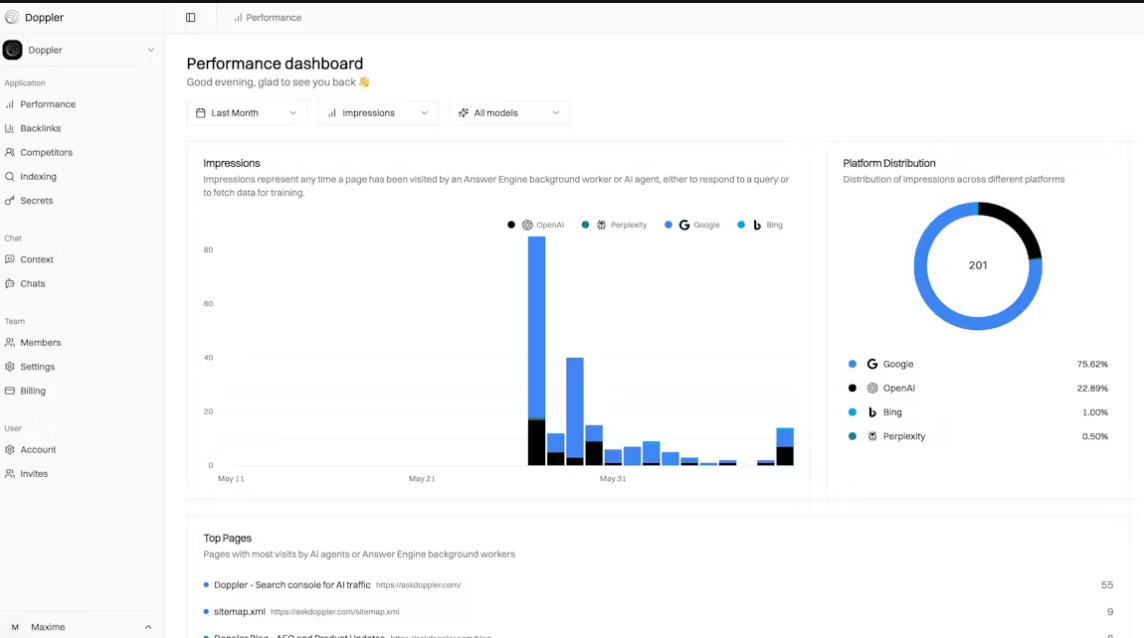Click the Google logo in chart legend
1144x638 pixels.
point(684,225)
